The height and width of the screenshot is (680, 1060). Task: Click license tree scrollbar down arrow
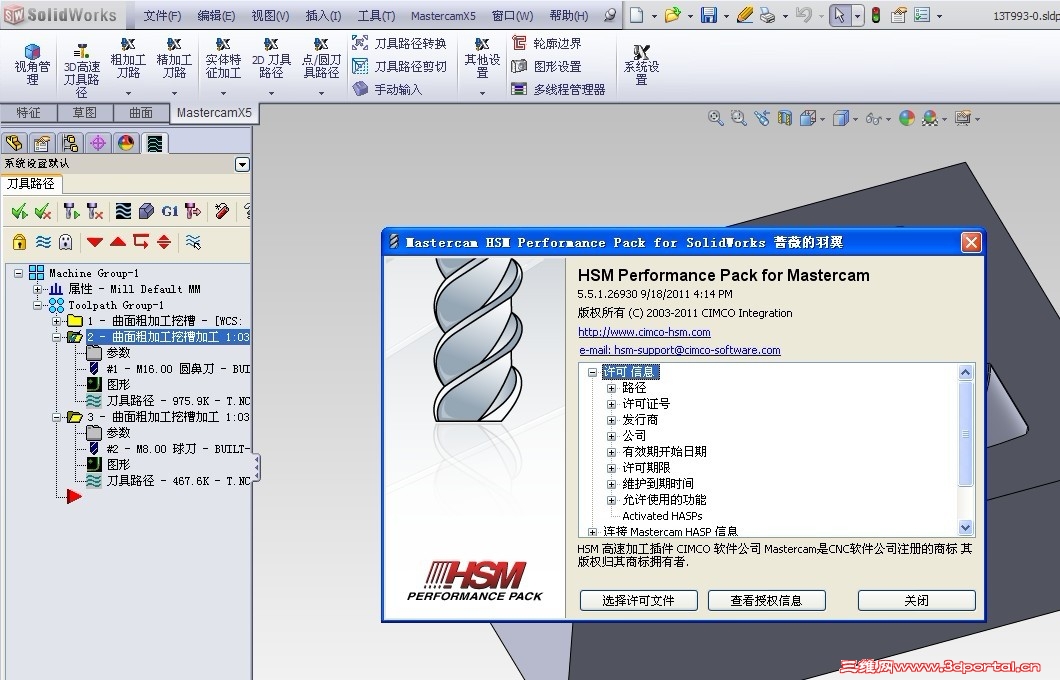(965, 527)
